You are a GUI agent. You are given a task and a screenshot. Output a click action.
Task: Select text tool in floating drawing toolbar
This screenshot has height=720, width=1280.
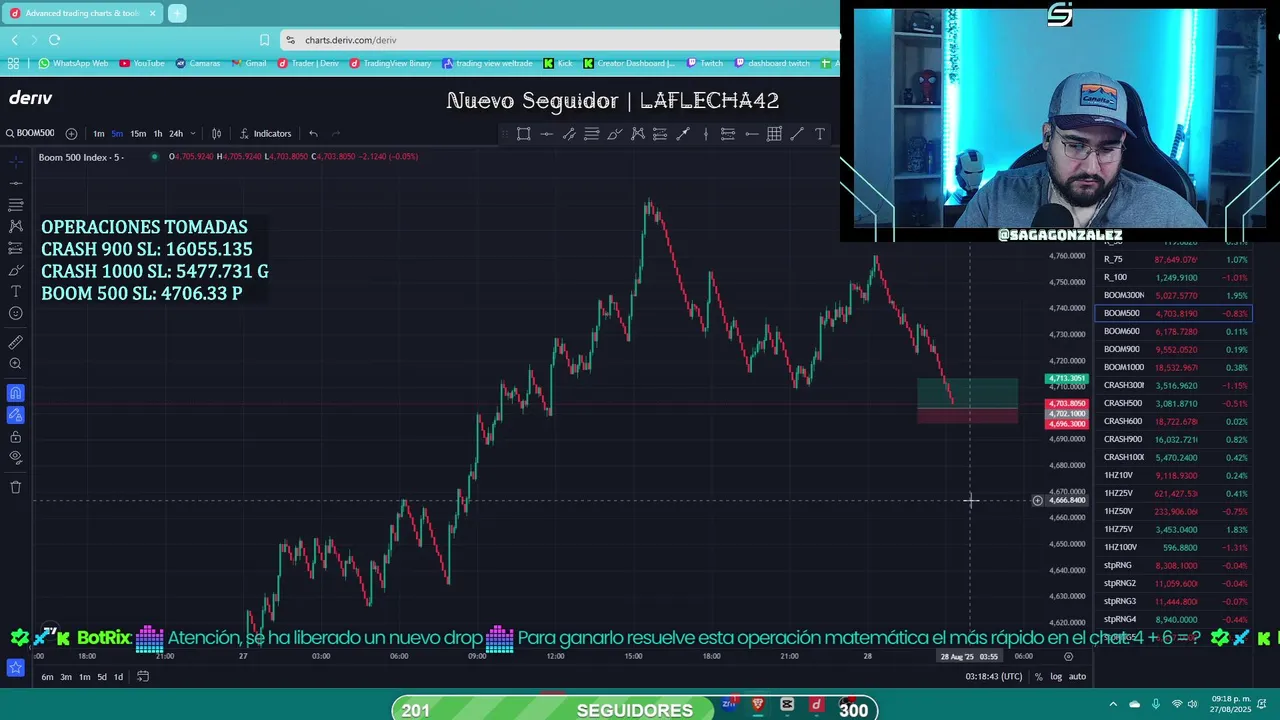[x=820, y=134]
